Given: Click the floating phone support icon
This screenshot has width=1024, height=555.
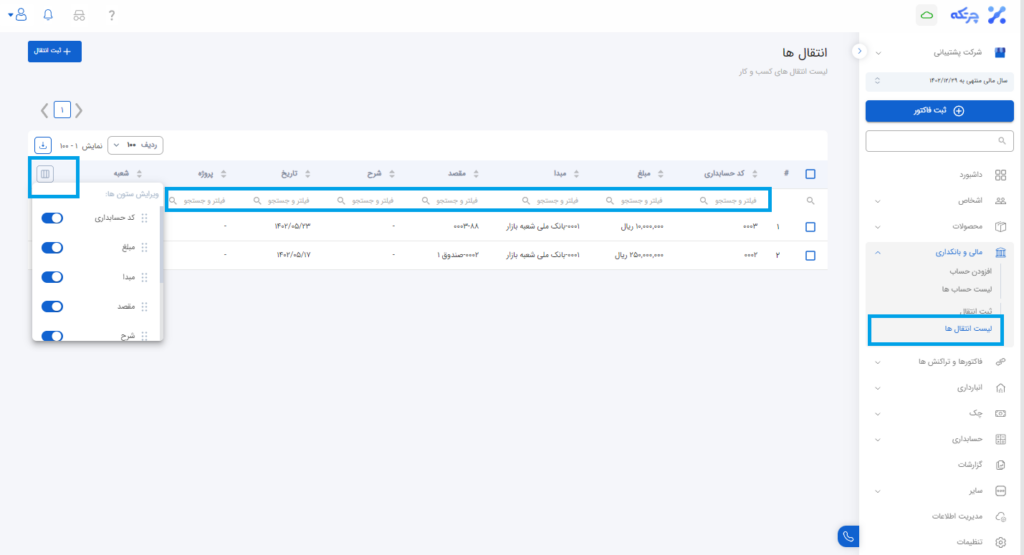Looking at the screenshot, I should (x=849, y=536).
